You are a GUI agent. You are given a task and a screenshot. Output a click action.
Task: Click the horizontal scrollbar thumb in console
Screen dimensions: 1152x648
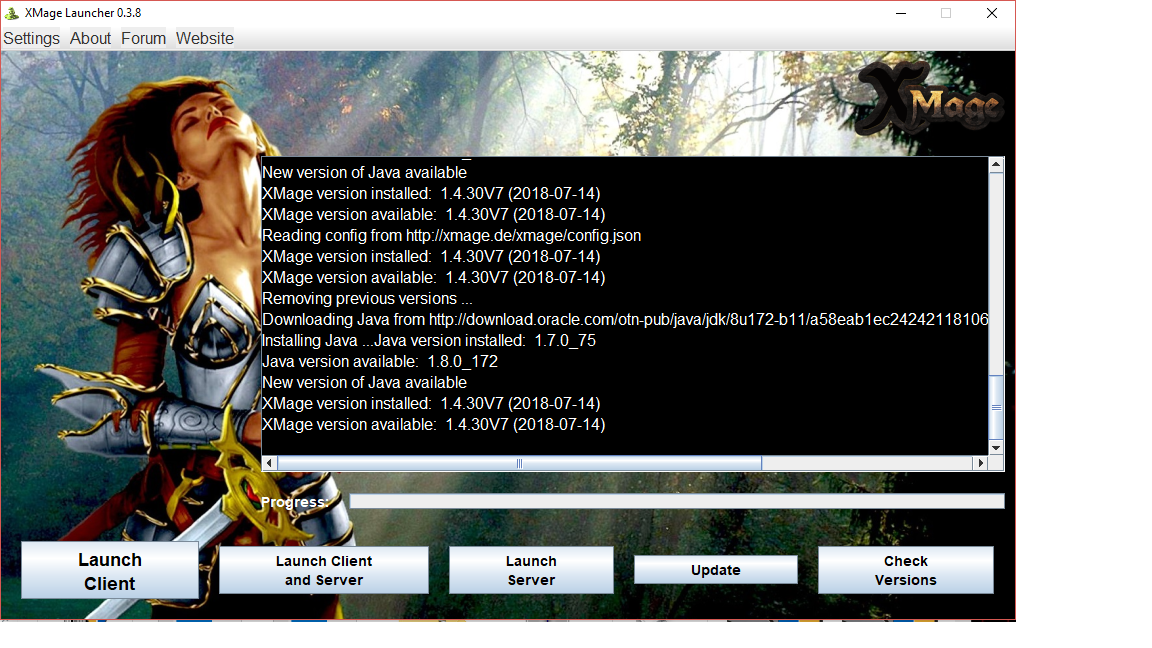click(519, 463)
